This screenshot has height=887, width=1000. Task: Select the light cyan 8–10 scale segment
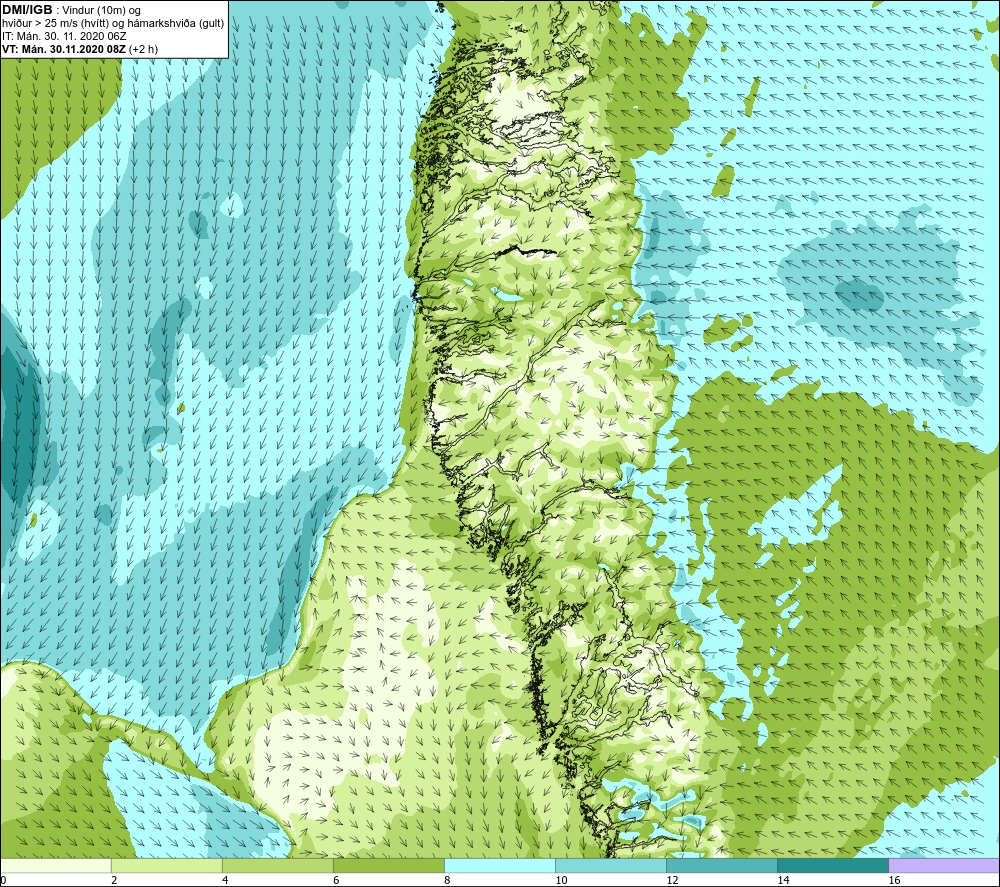[500, 865]
